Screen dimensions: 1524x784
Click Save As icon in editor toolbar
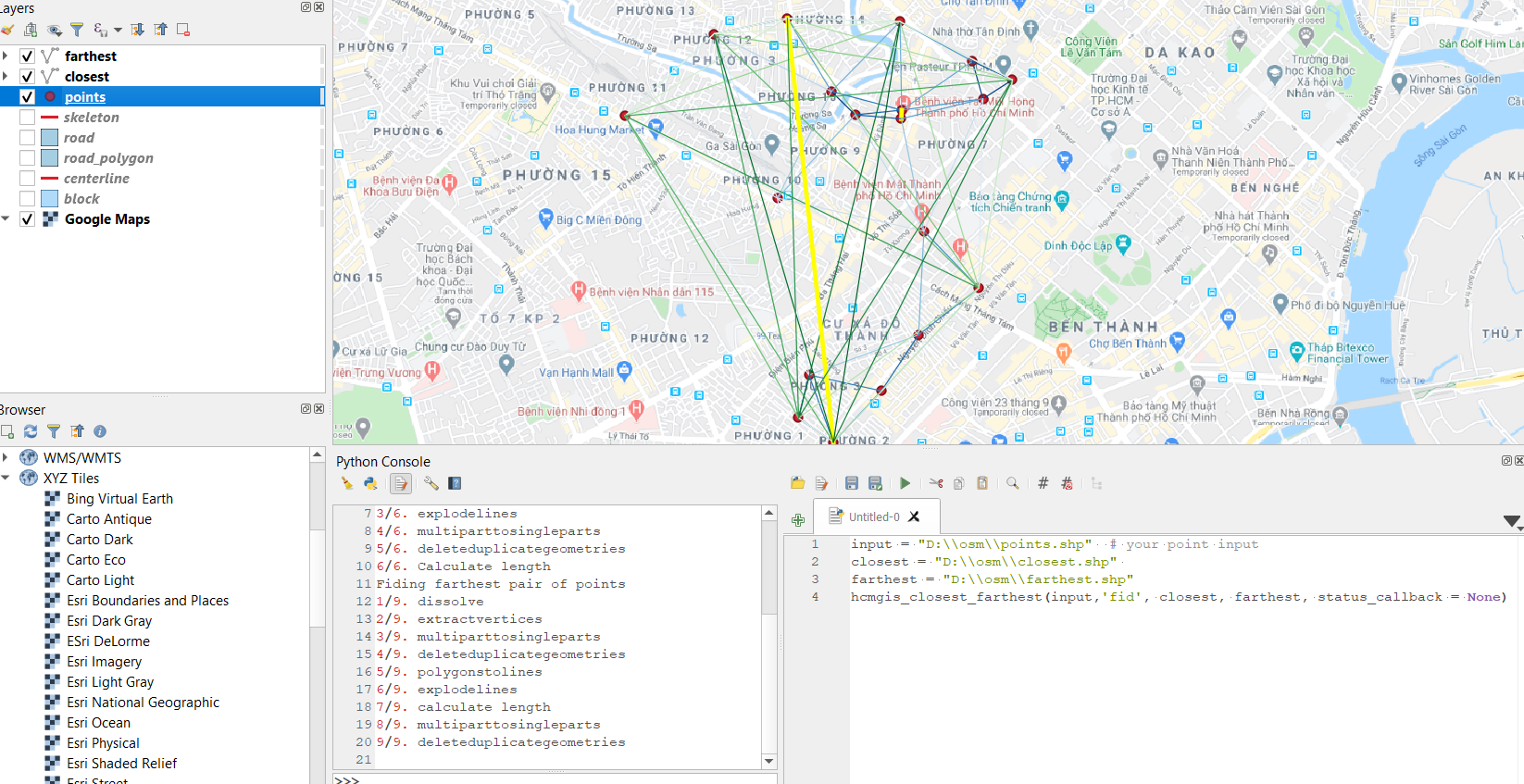[875, 483]
